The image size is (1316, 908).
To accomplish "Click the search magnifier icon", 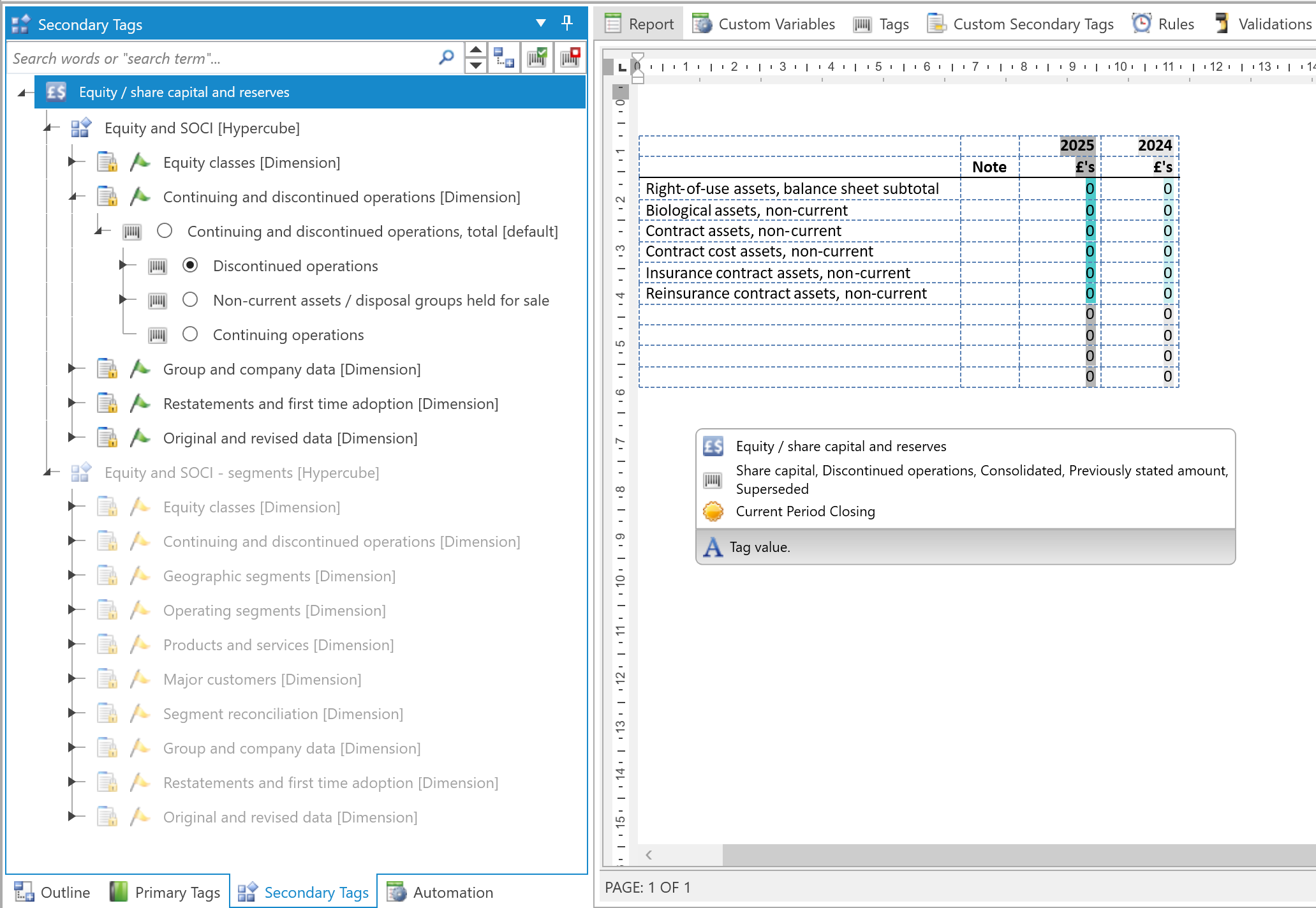I will [x=447, y=58].
